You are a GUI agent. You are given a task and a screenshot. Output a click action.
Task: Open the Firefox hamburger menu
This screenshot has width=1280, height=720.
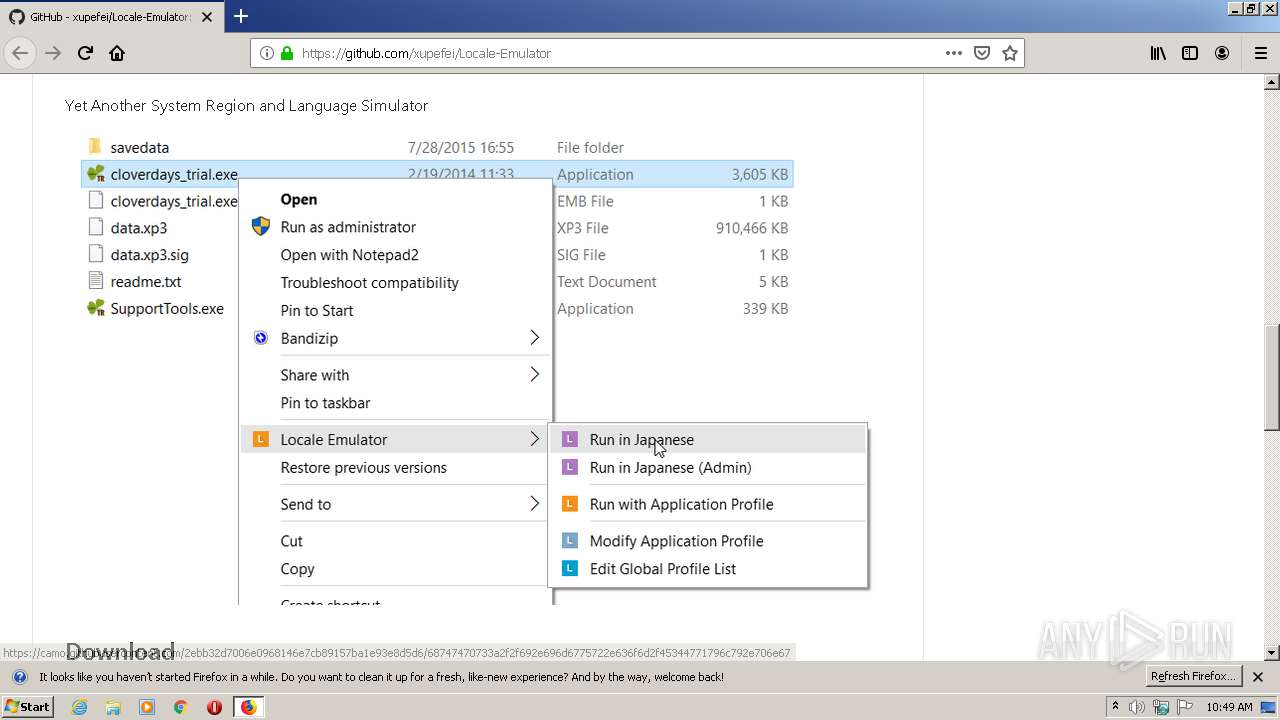[1259, 53]
